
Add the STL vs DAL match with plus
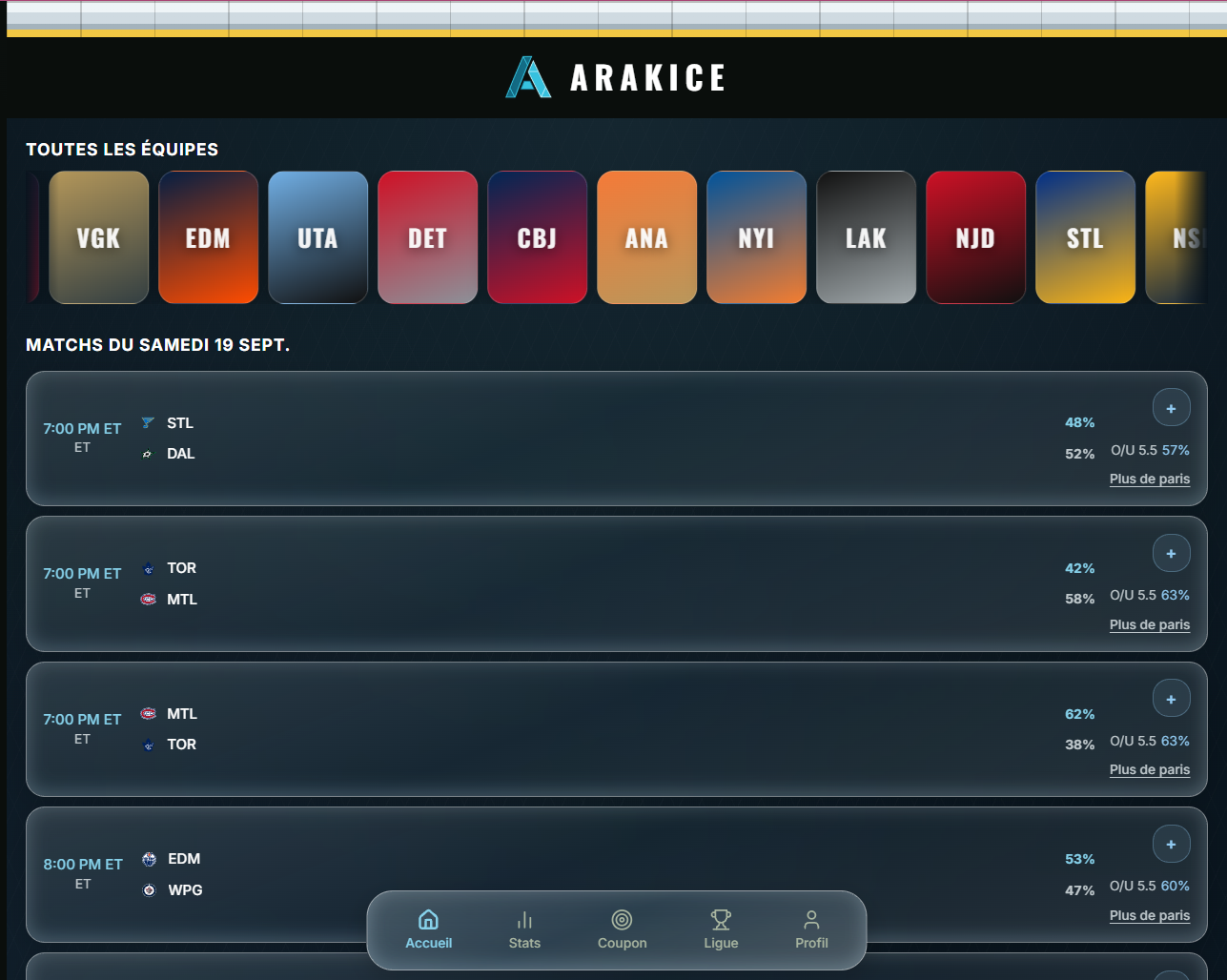point(1171,408)
